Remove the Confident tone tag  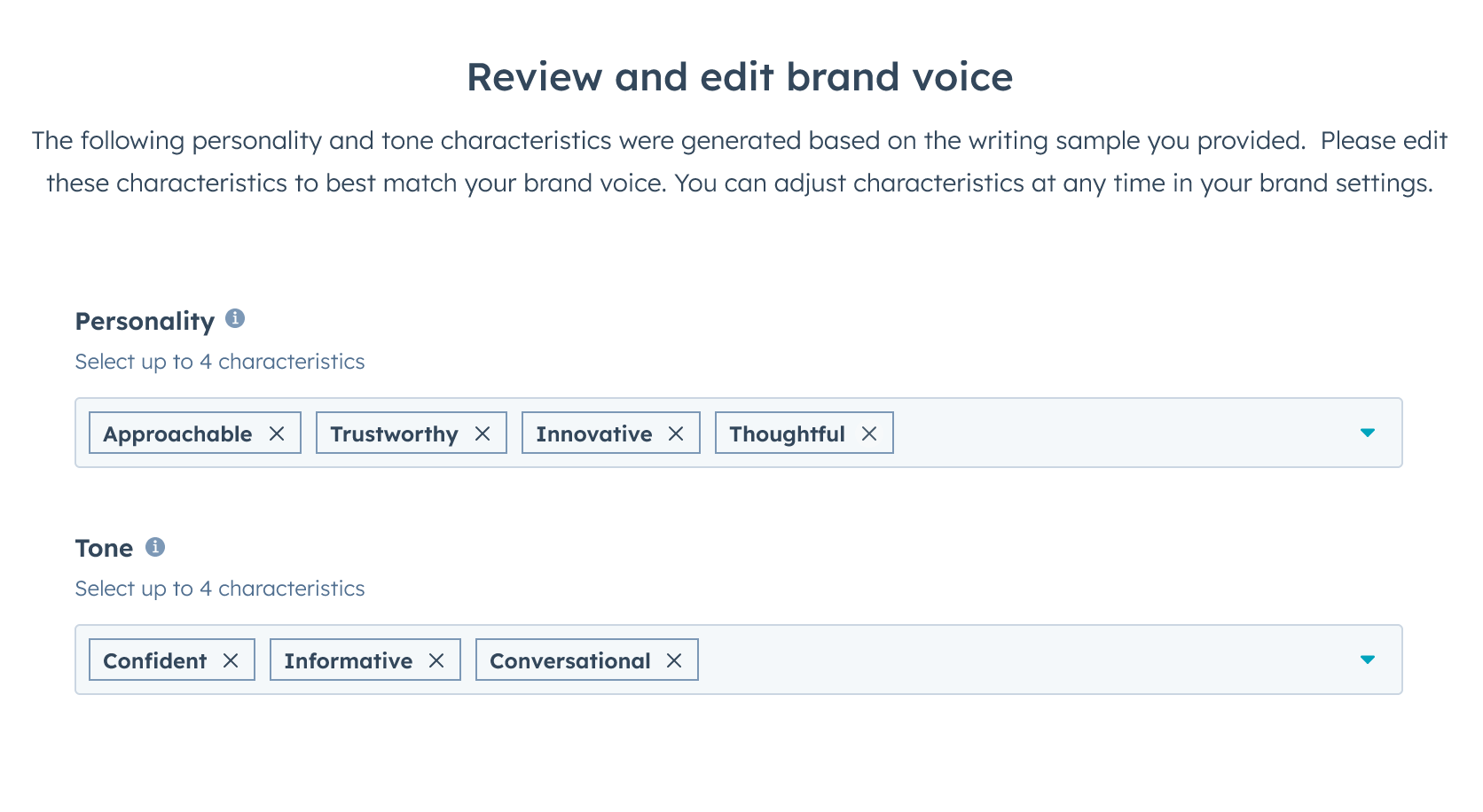pyautogui.click(x=232, y=660)
